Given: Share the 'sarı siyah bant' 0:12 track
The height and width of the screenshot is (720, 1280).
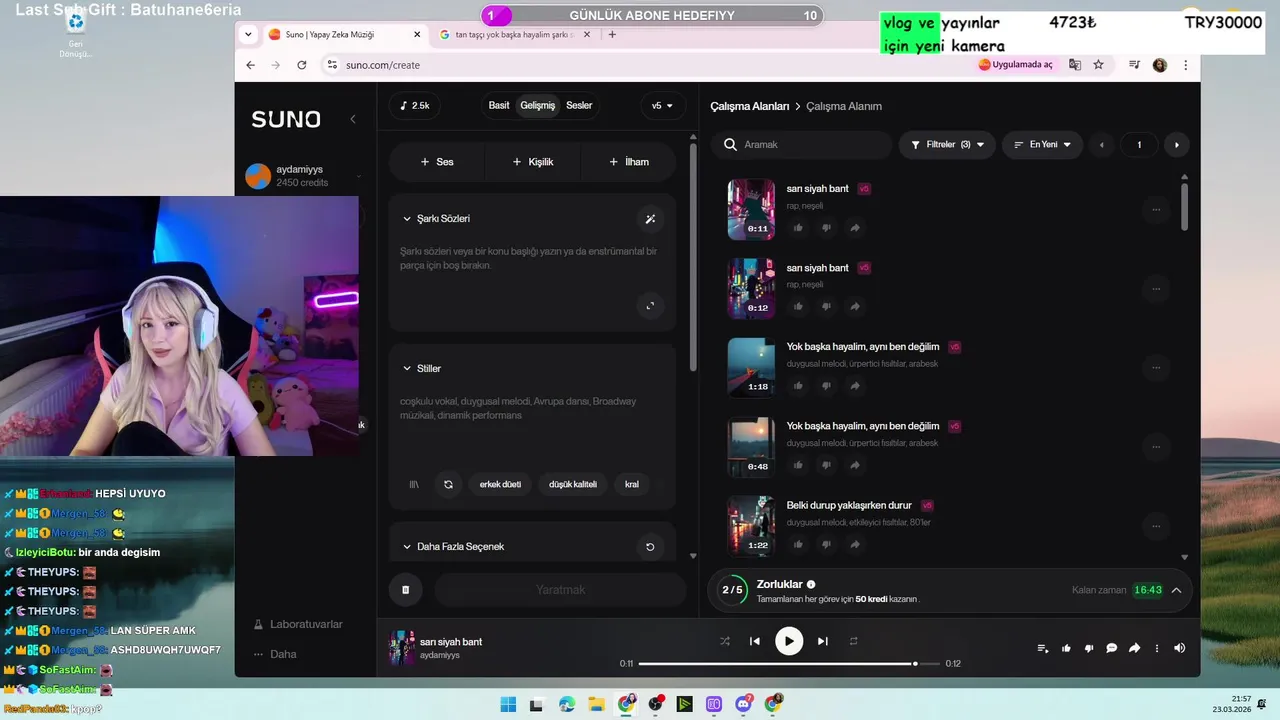Looking at the screenshot, I should point(855,306).
